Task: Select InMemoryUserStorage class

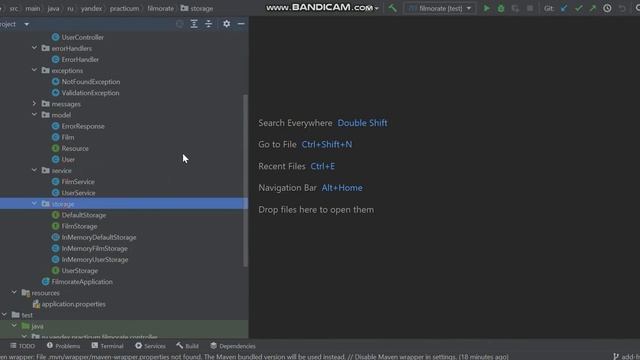Action: pyautogui.click(x=95, y=259)
